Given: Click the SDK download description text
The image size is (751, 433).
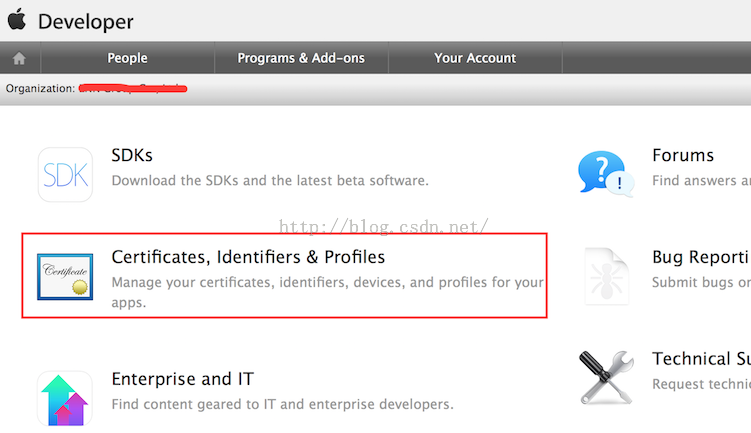Looking at the screenshot, I should [x=269, y=181].
